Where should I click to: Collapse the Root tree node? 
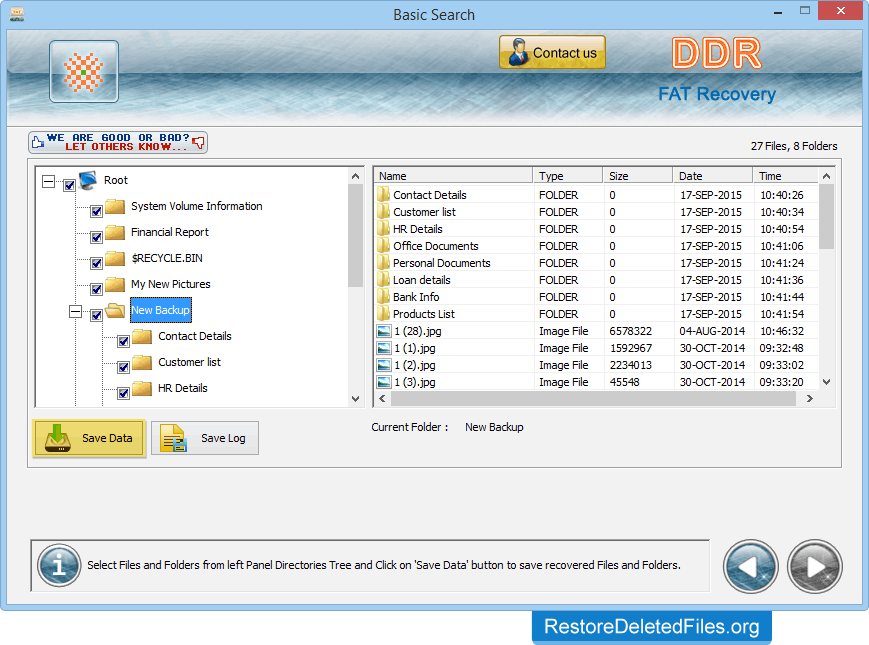point(49,181)
